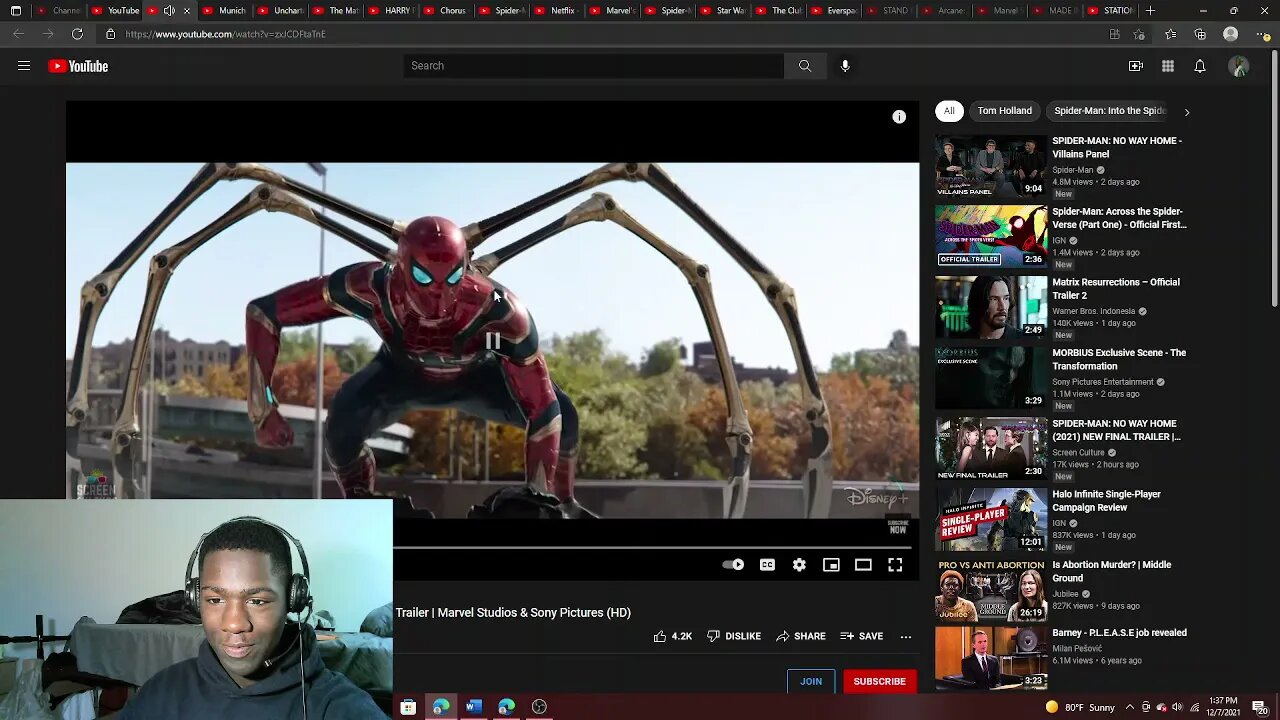Toggle the autoplay switch
Image resolution: width=1280 pixels, height=720 pixels.
[x=733, y=565]
